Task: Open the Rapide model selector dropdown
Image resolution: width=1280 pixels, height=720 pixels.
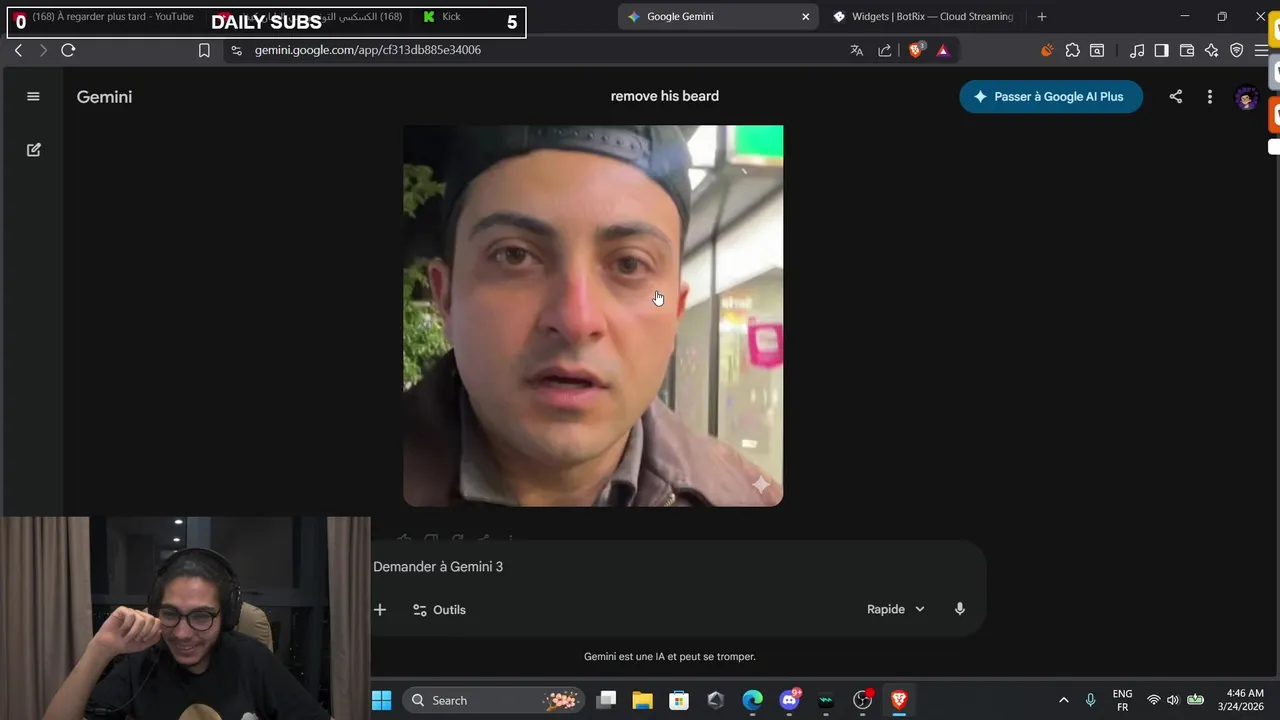Action: coord(896,609)
